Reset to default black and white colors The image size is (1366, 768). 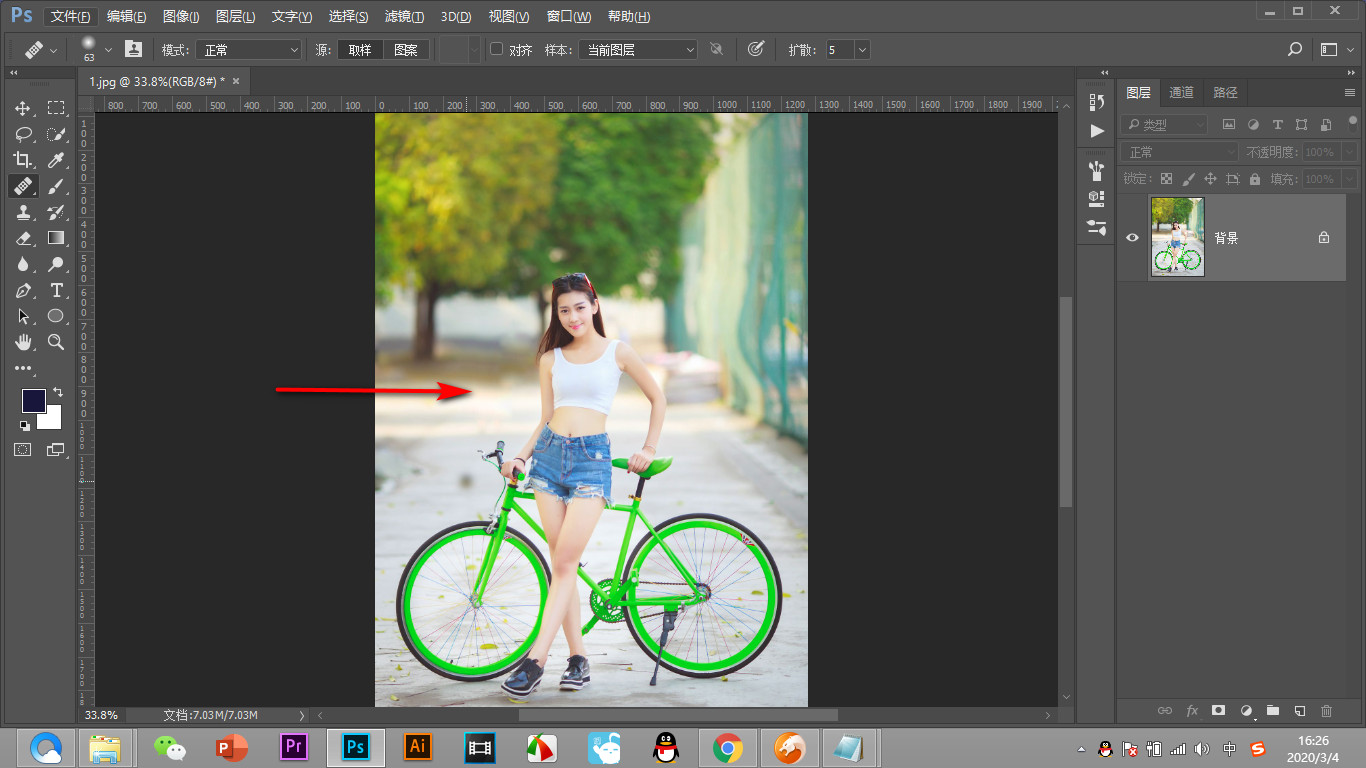click(25, 425)
